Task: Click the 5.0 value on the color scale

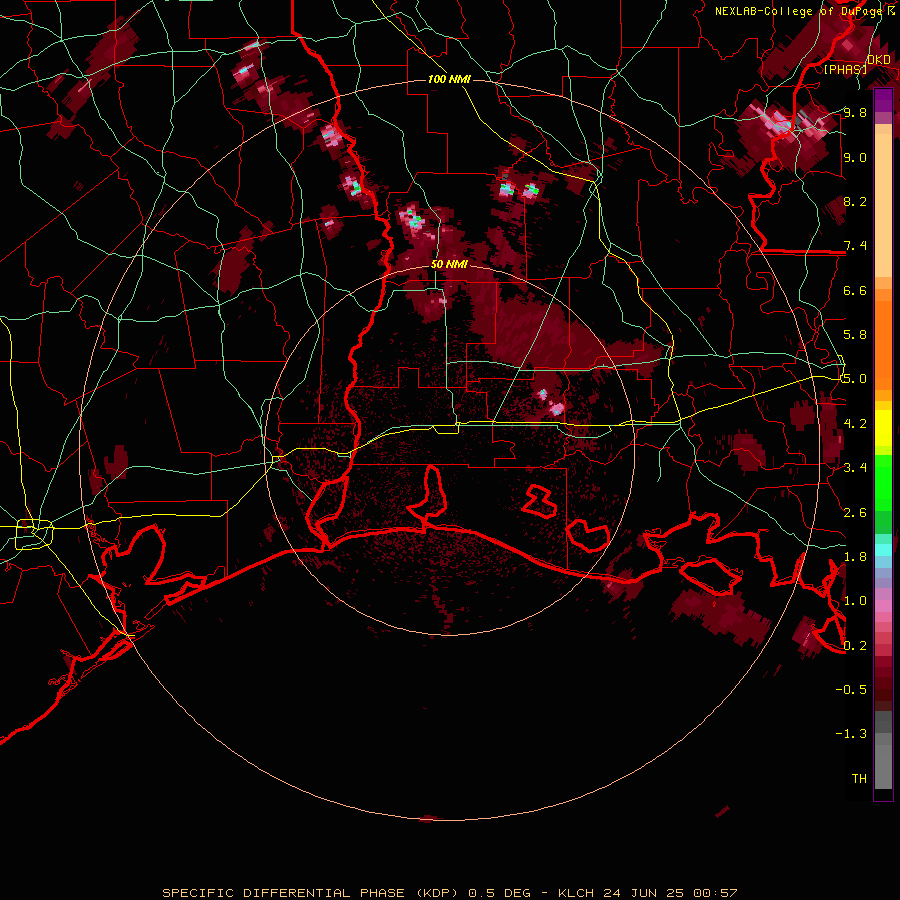Action: 855,379
